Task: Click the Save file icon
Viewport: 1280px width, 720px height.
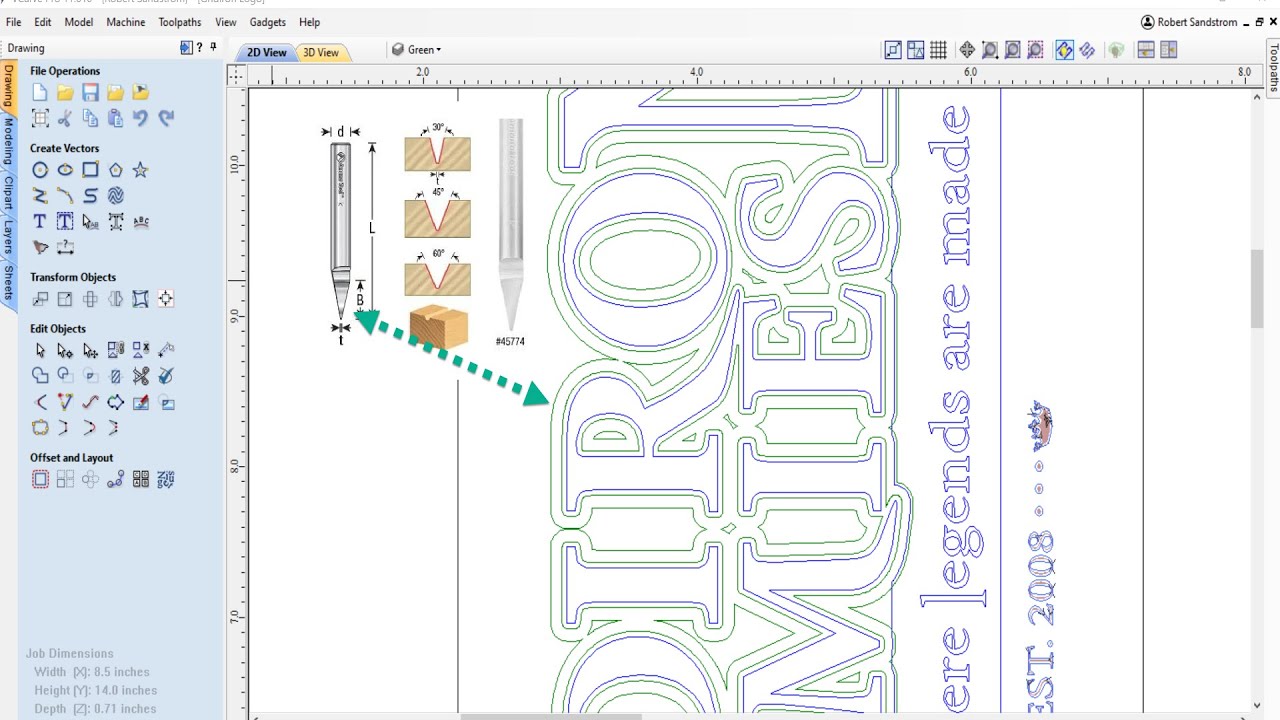Action: (90, 93)
